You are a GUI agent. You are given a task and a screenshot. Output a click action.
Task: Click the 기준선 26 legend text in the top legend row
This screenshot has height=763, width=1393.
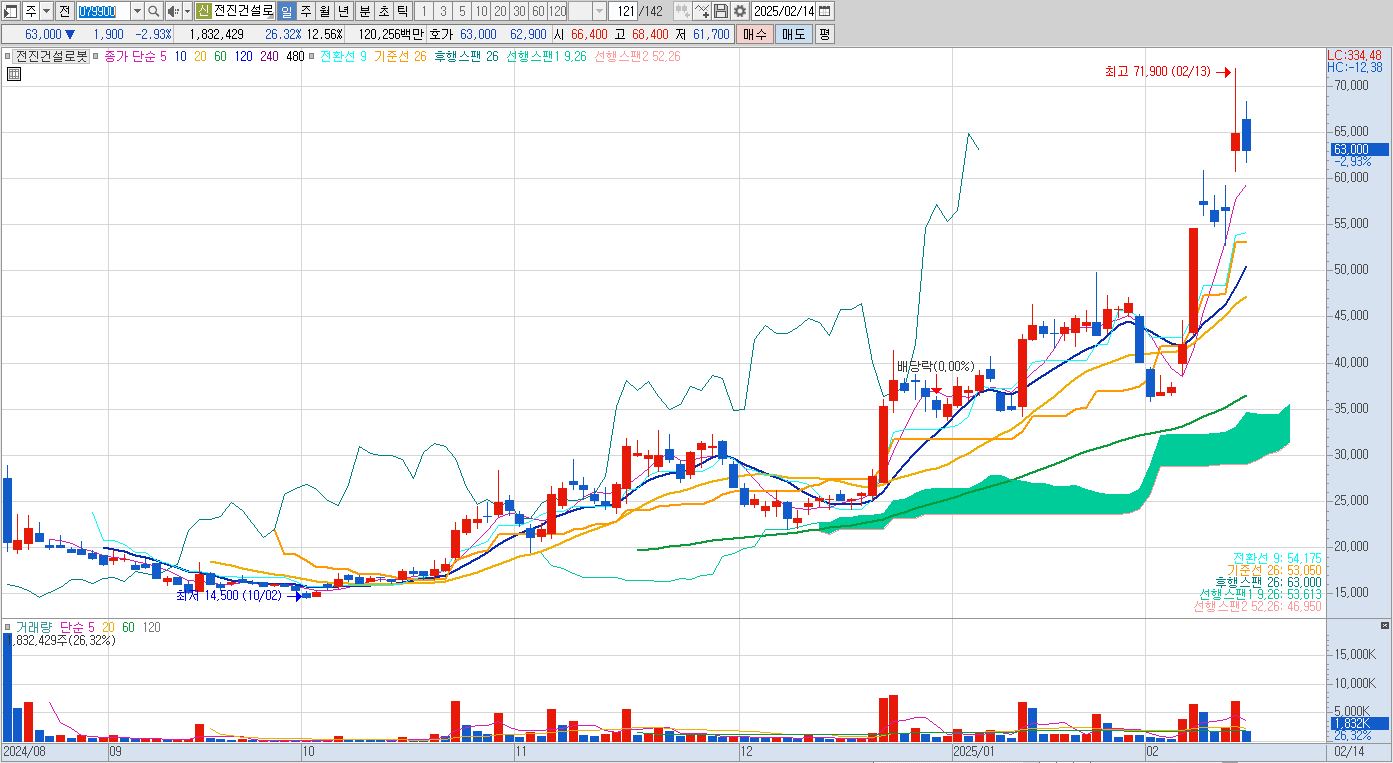tap(400, 57)
